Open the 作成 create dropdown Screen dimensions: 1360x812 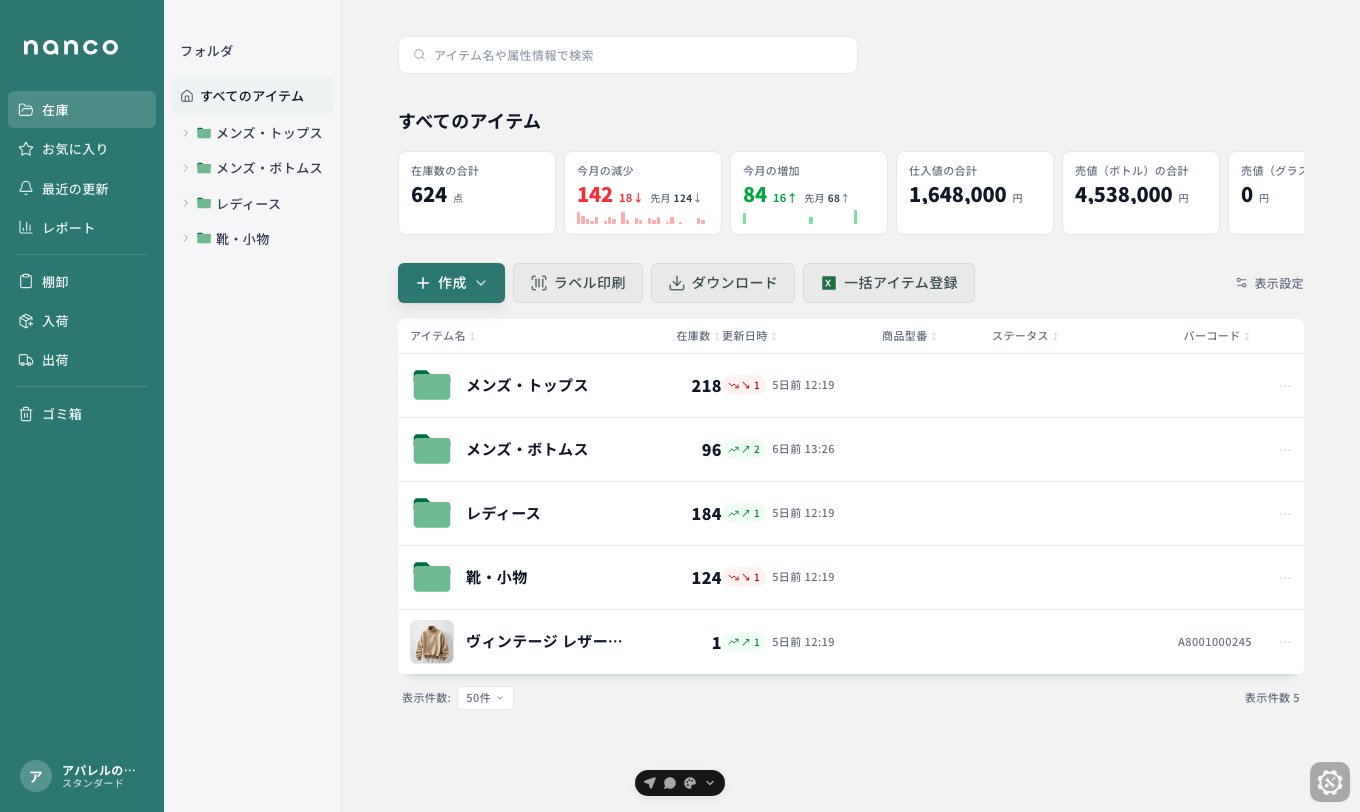(x=451, y=283)
